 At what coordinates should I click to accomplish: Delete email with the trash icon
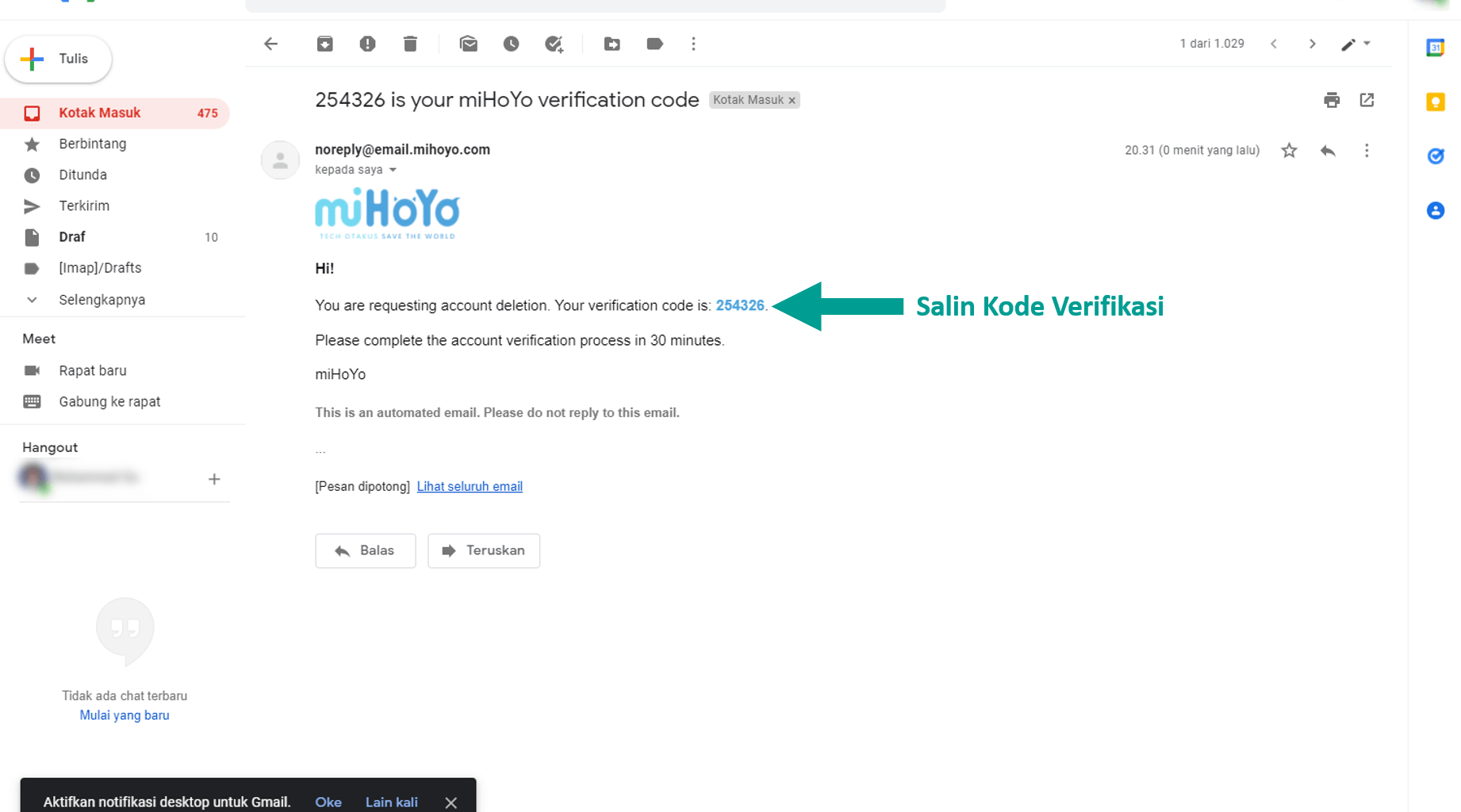410,44
